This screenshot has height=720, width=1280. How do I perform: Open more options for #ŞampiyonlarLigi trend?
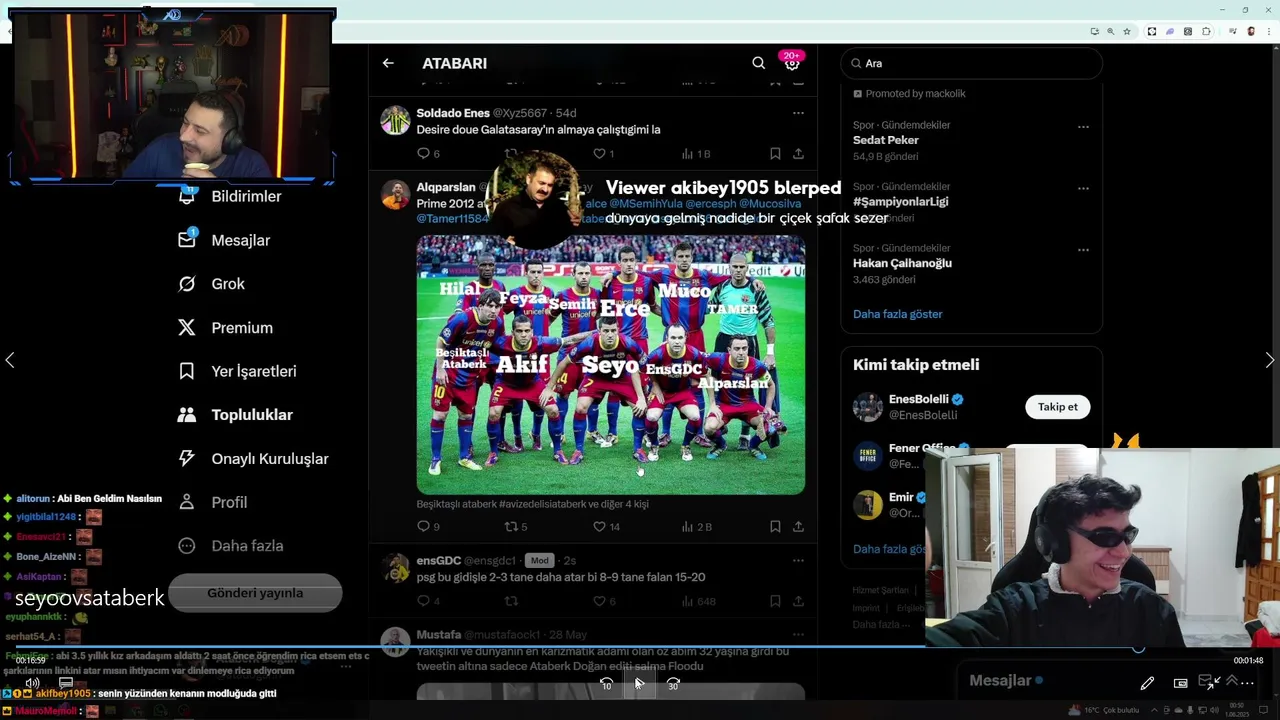point(1083,188)
